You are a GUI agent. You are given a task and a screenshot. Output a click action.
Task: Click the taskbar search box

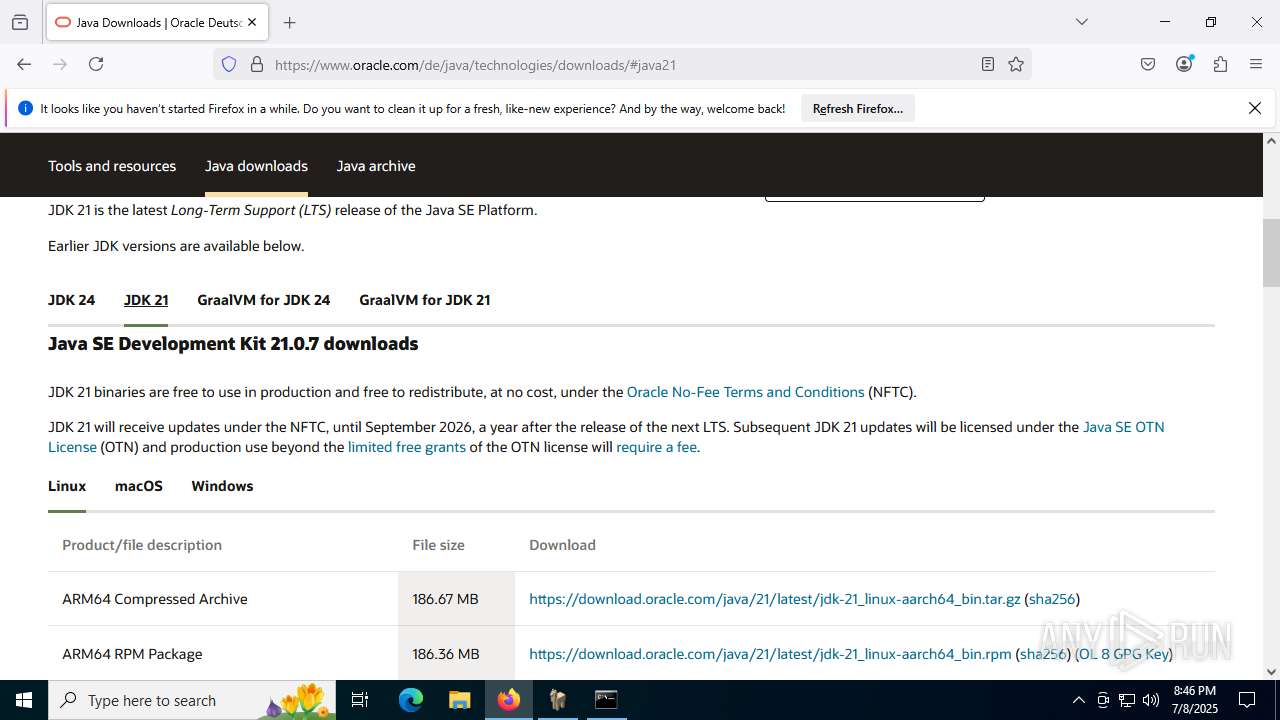point(192,700)
